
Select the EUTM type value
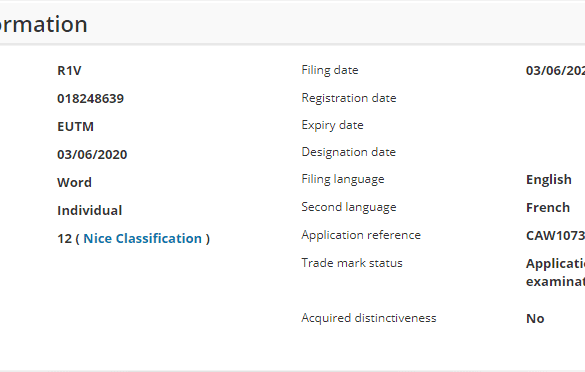pyautogui.click(x=75, y=126)
